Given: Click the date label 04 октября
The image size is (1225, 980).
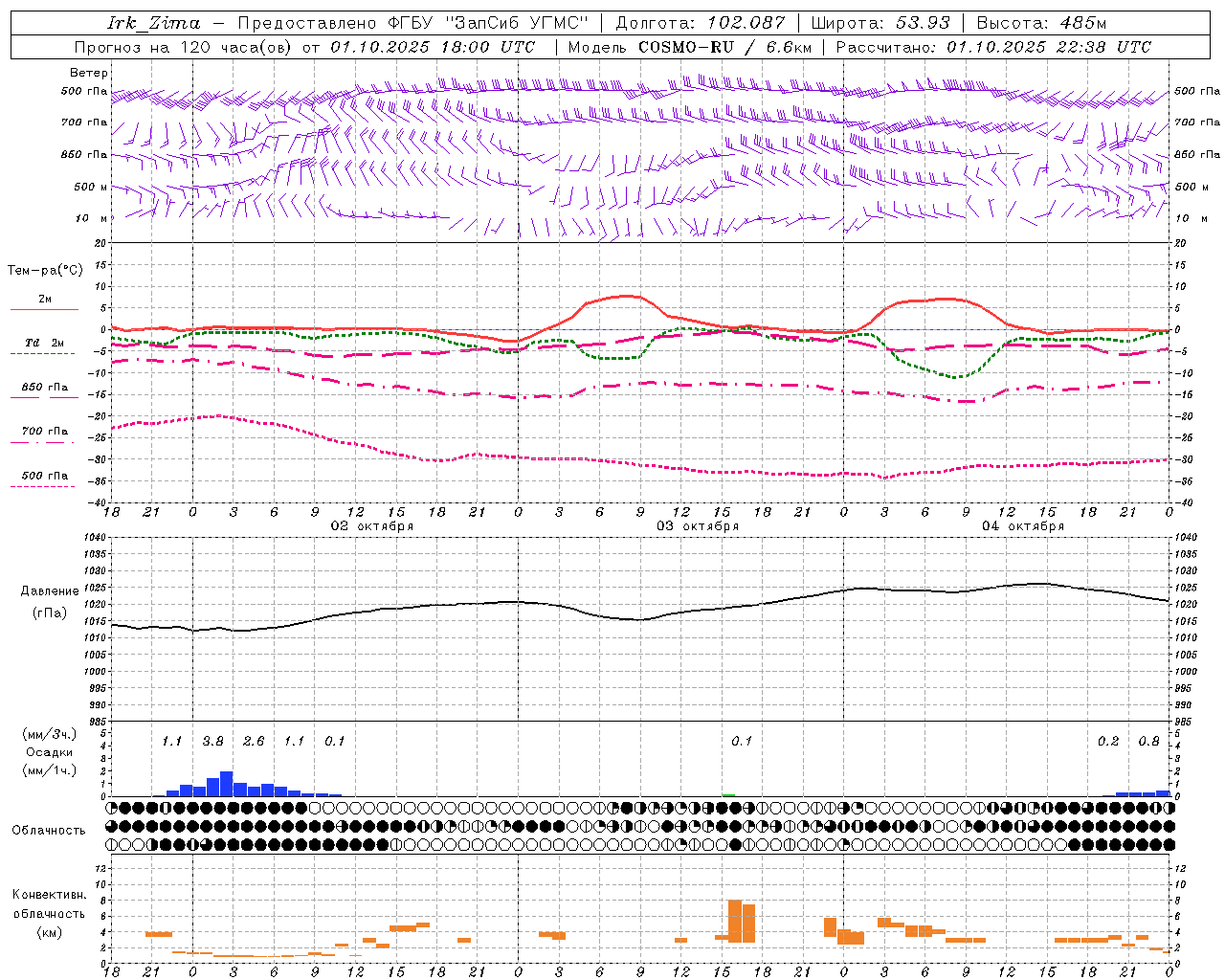Looking at the screenshot, I should point(1023,526).
